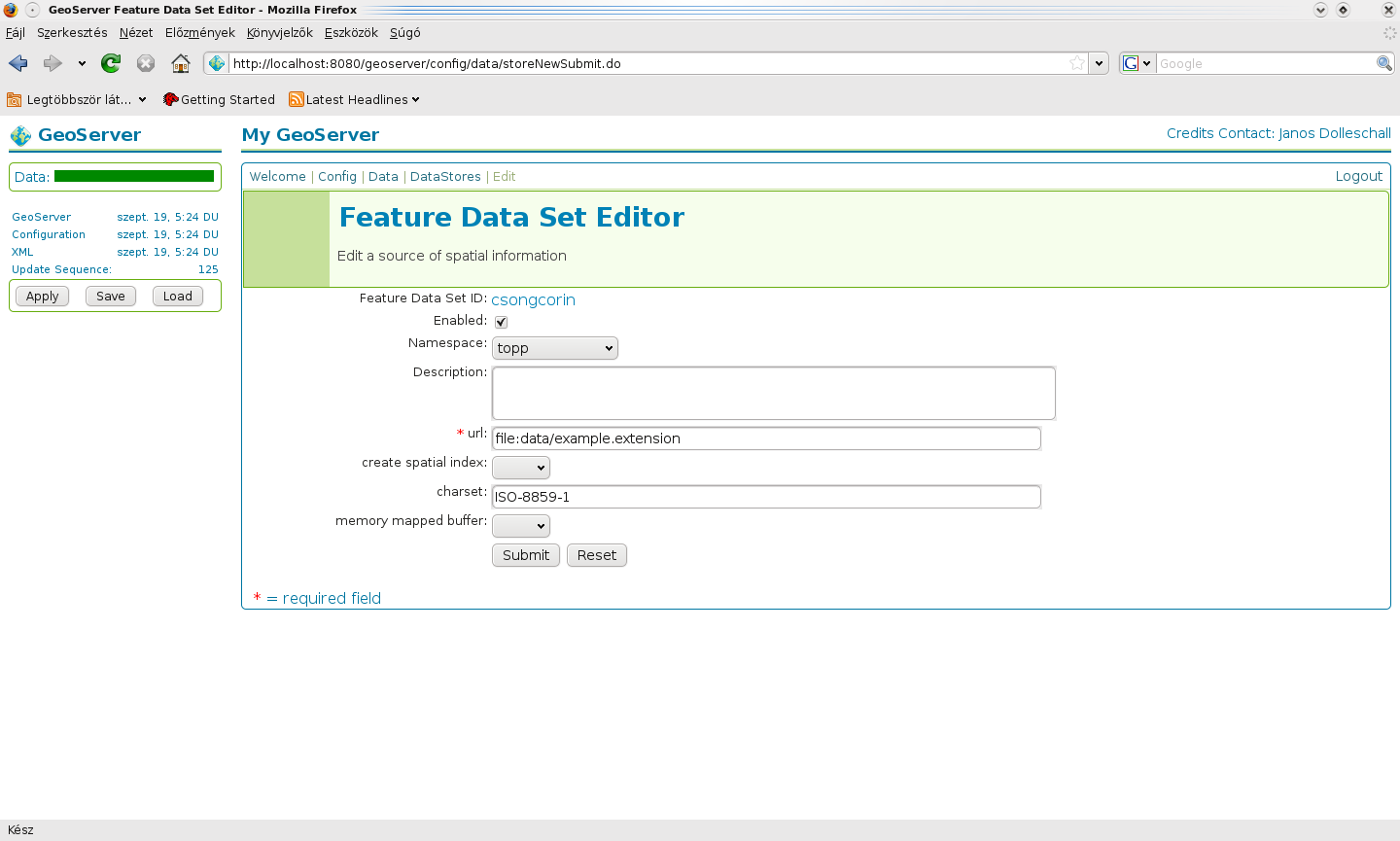Click the sticky window button in title bar

click(x=32, y=10)
